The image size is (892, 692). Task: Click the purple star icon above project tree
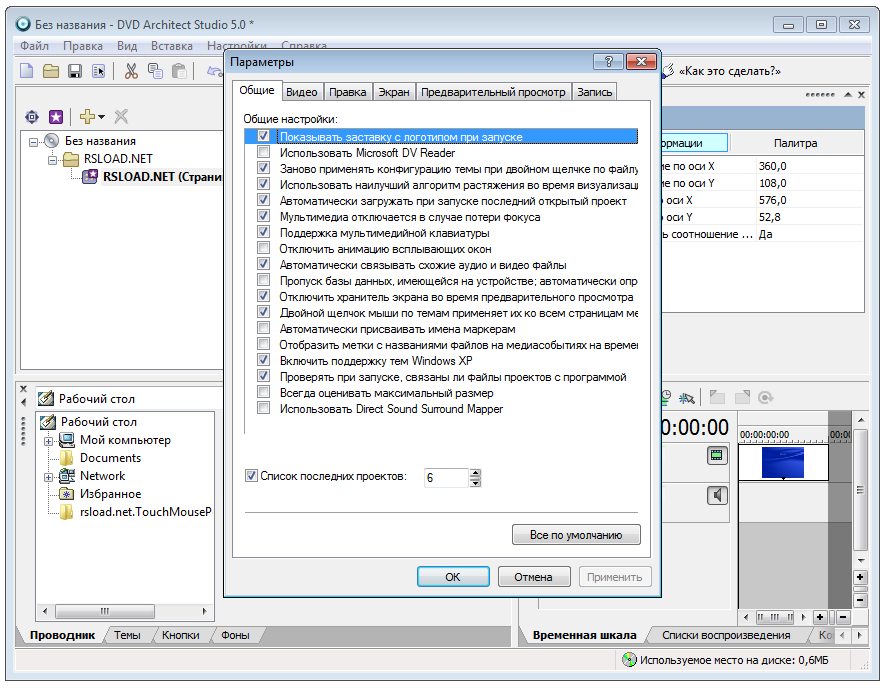(x=56, y=117)
